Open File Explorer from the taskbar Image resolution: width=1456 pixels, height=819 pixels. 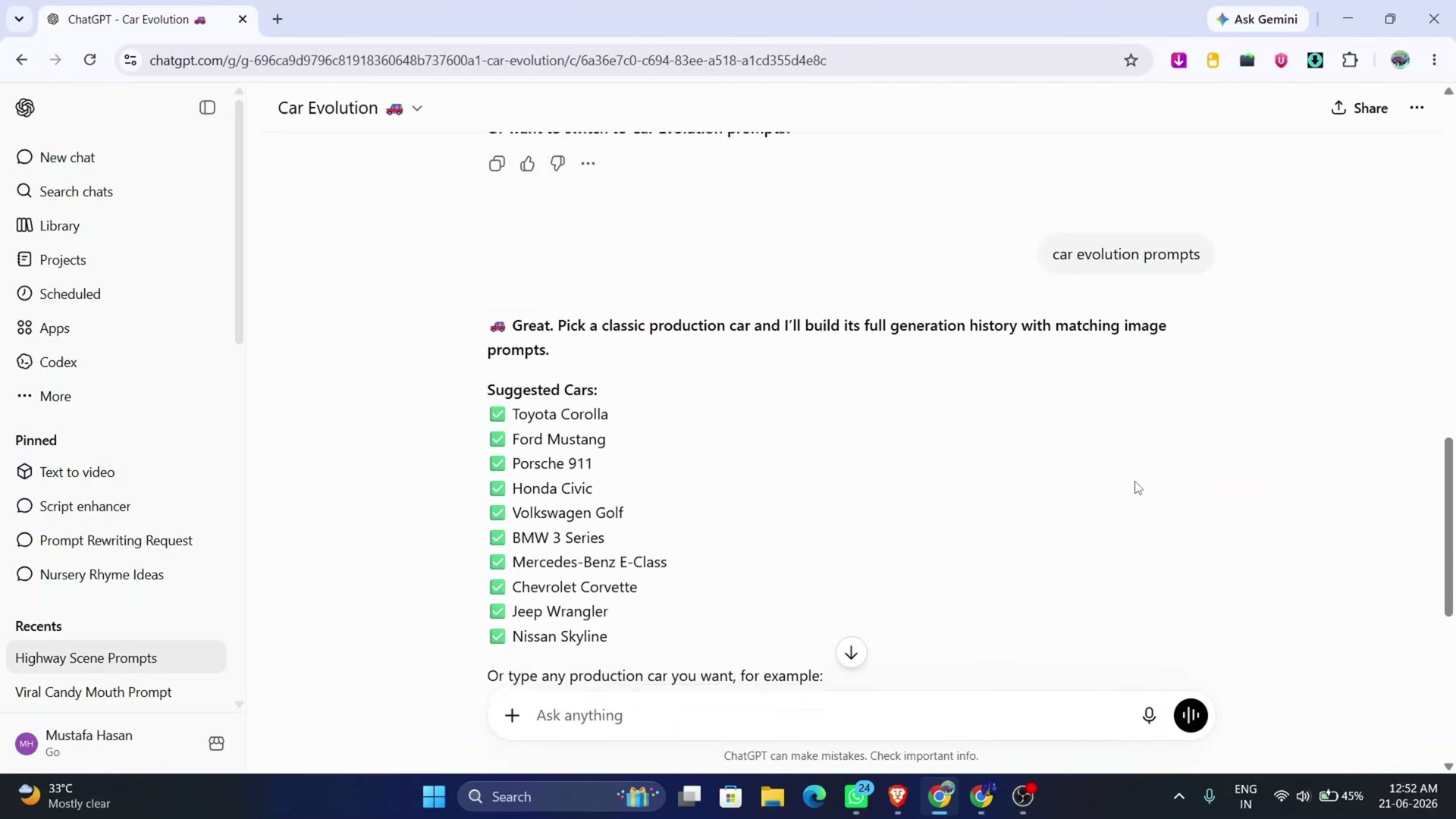(x=772, y=797)
